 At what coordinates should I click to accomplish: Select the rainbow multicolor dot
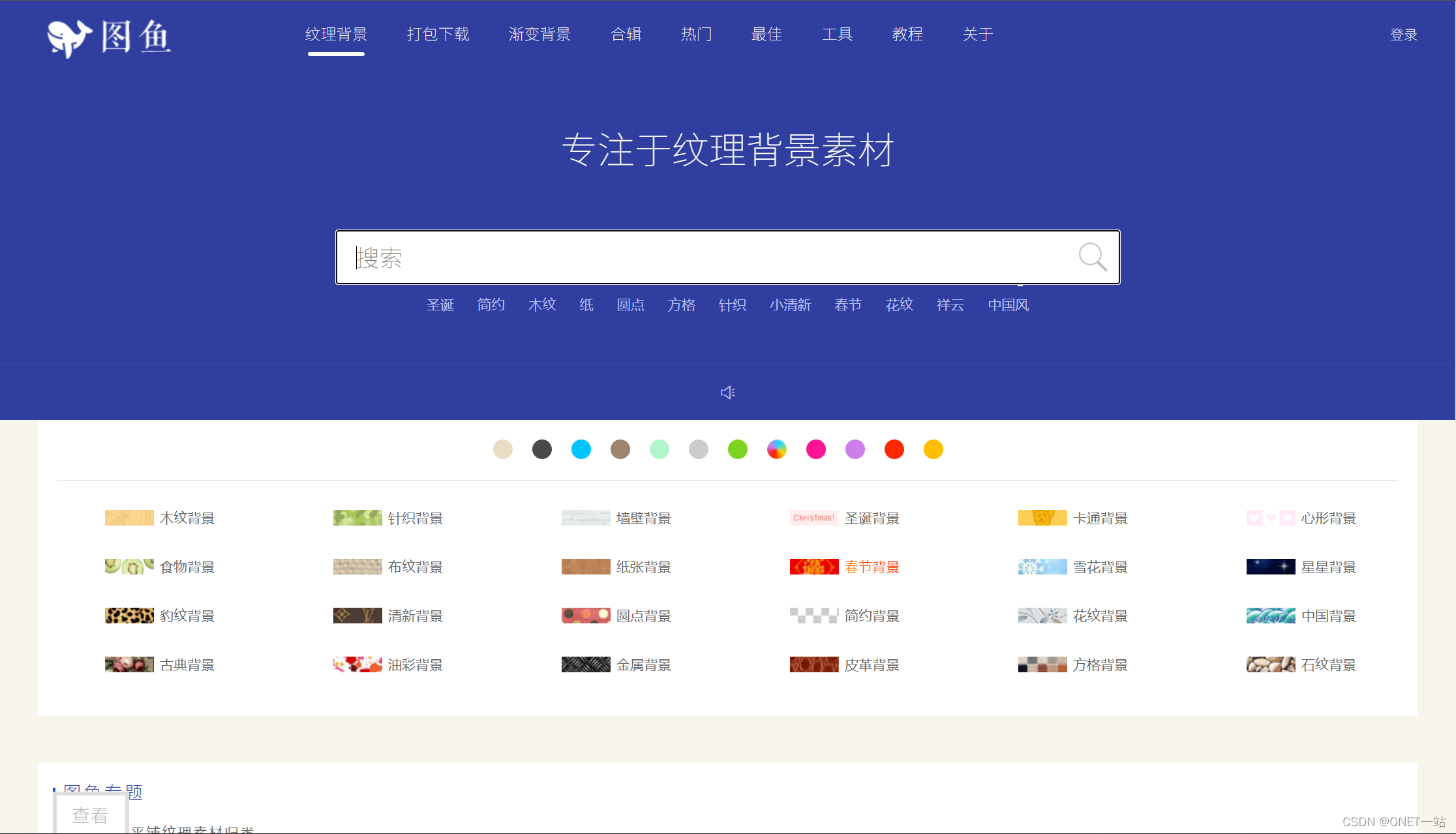pyautogui.click(x=776, y=449)
